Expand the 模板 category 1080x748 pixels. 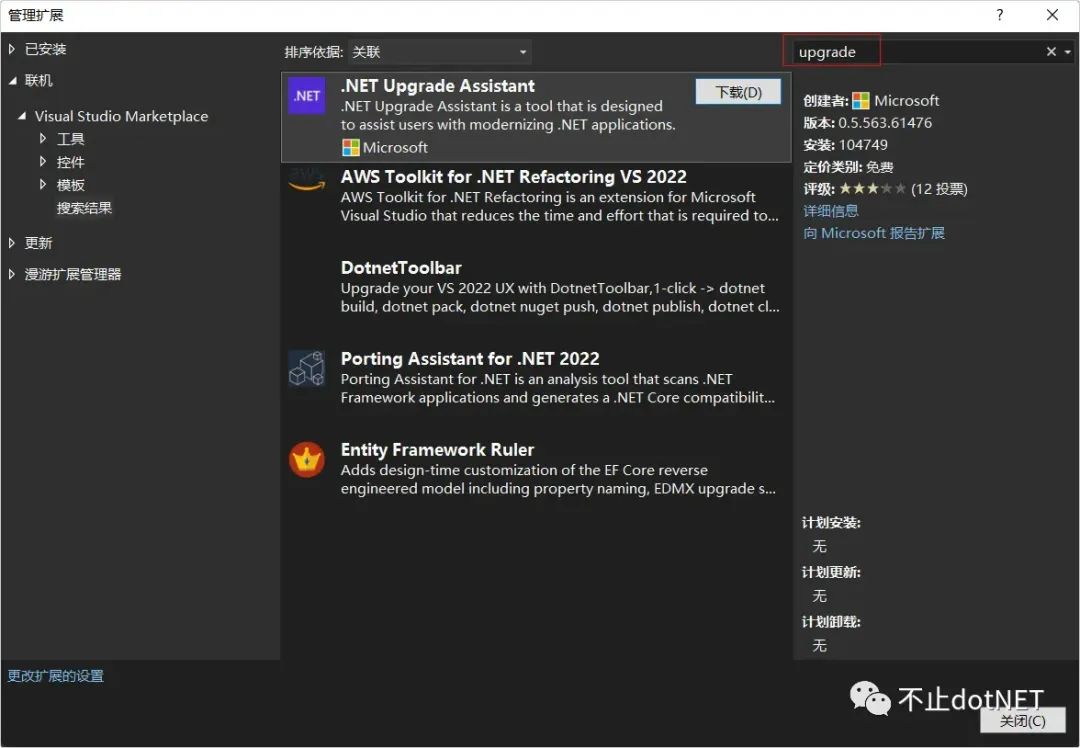tap(43, 185)
